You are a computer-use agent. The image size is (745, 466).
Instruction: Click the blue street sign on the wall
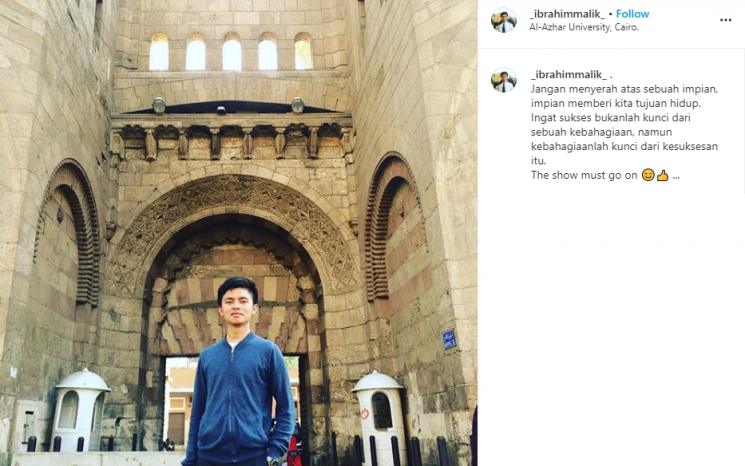click(449, 339)
